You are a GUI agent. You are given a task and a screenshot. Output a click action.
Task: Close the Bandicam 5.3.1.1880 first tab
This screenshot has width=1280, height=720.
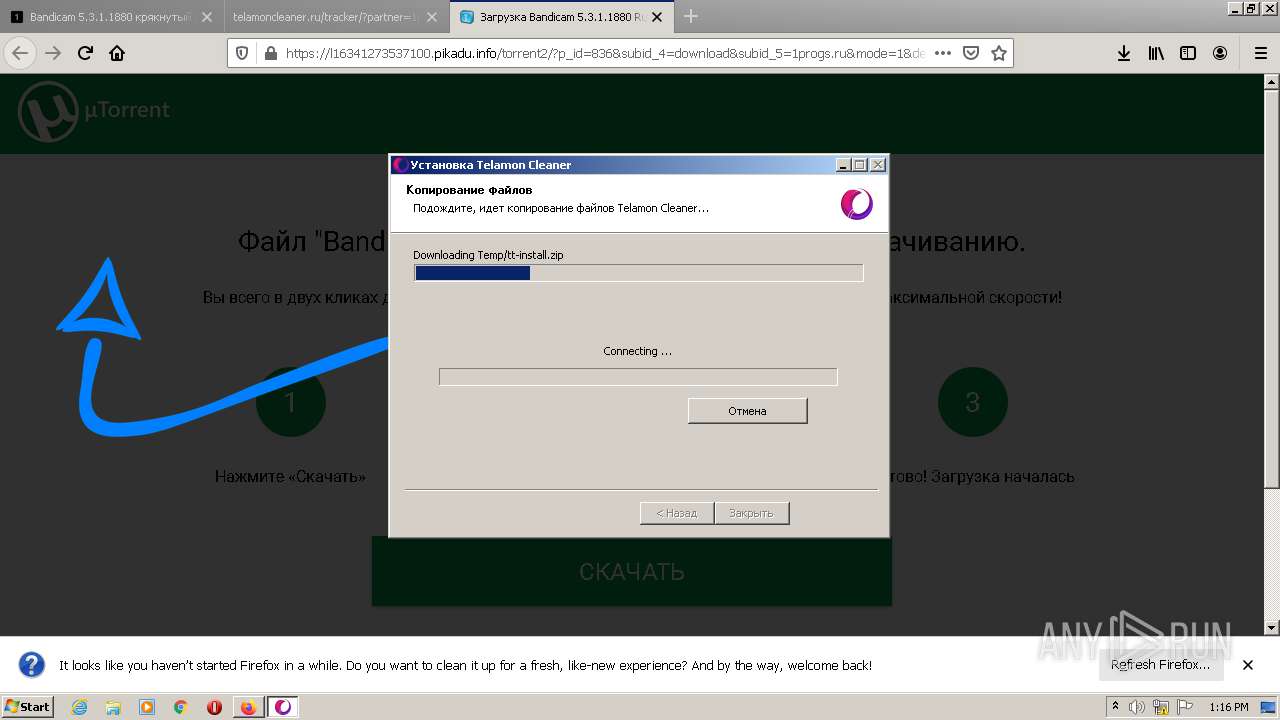coord(206,17)
